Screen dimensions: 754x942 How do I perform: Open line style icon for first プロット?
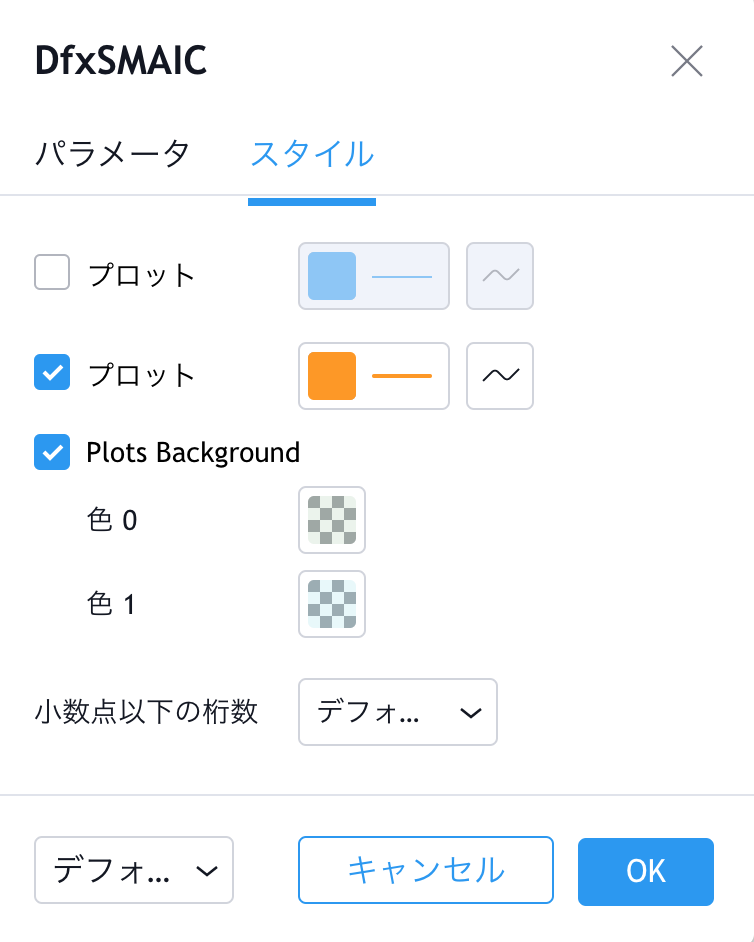click(500, 276)
